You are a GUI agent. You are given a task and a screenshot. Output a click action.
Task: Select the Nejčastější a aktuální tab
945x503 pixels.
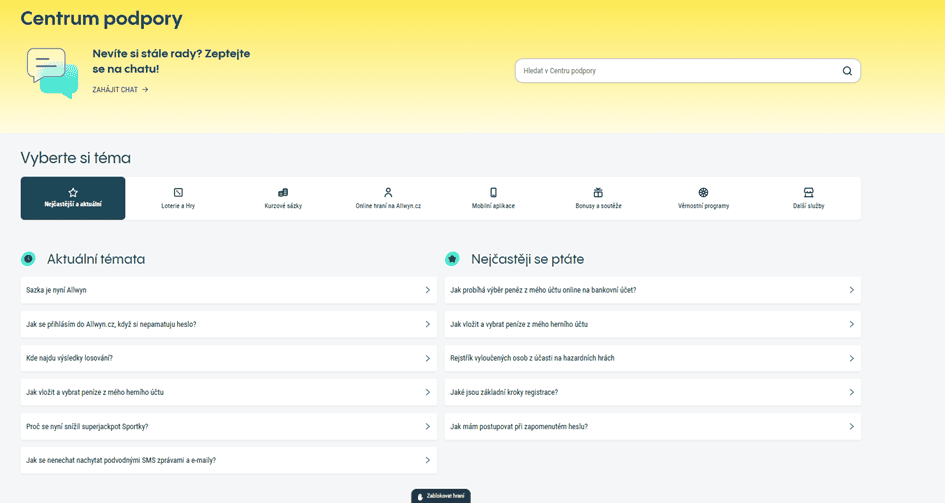[x=73, y=198]
